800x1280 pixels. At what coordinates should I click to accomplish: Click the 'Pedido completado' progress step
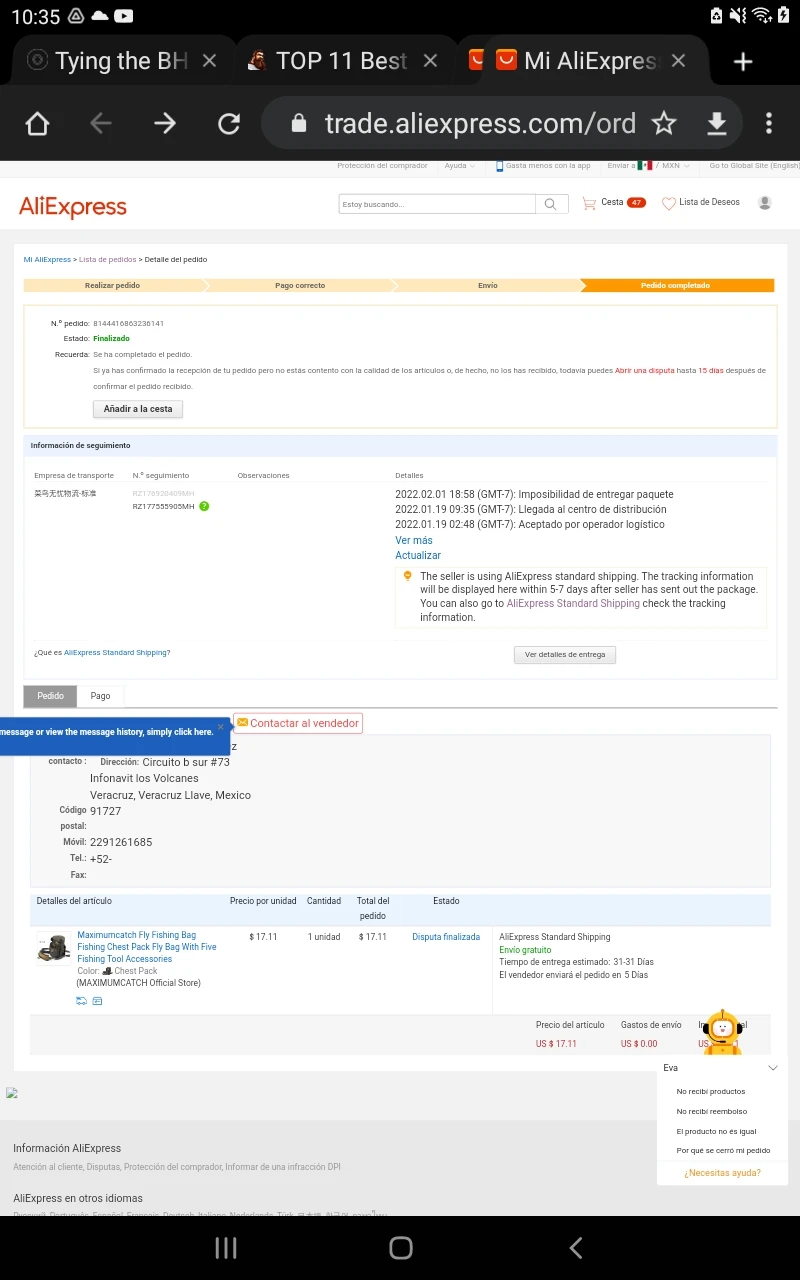[675, 286]
